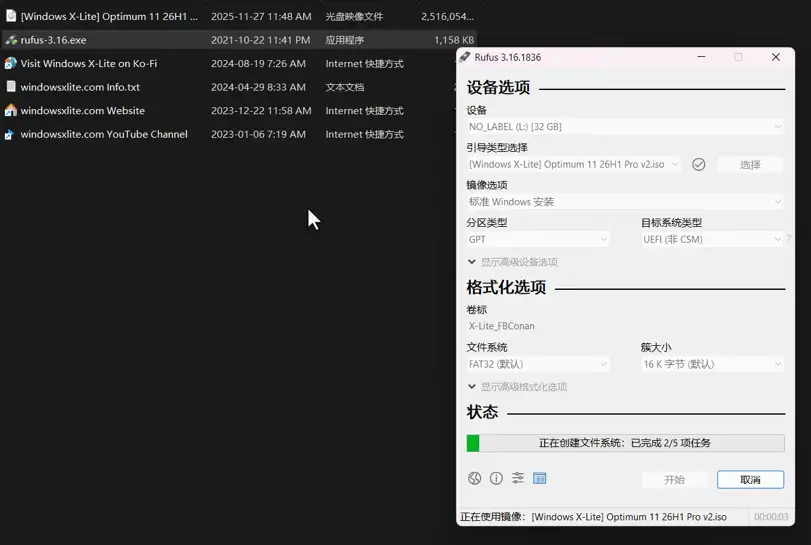Screen dimensions: 811x545
Task: Click the windowsxlite.com Website shortcut icon
Action: pyautogui.click(x=11, y=110)
